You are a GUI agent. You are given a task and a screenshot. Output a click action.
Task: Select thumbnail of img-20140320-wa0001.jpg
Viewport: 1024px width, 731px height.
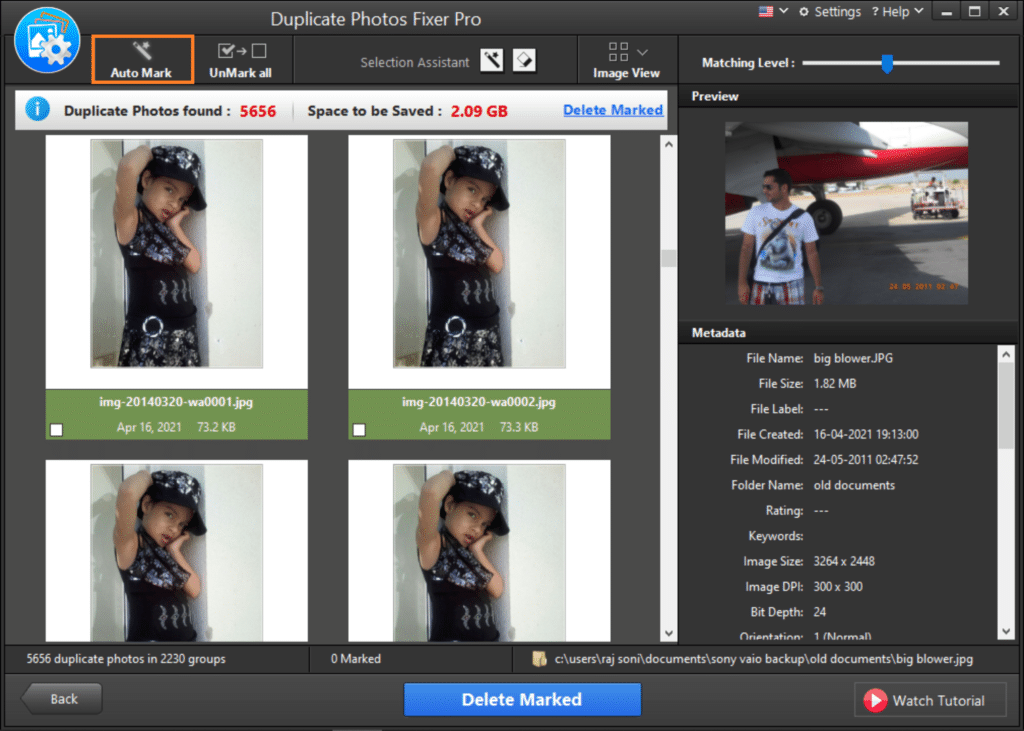click(x=176, y=253)
